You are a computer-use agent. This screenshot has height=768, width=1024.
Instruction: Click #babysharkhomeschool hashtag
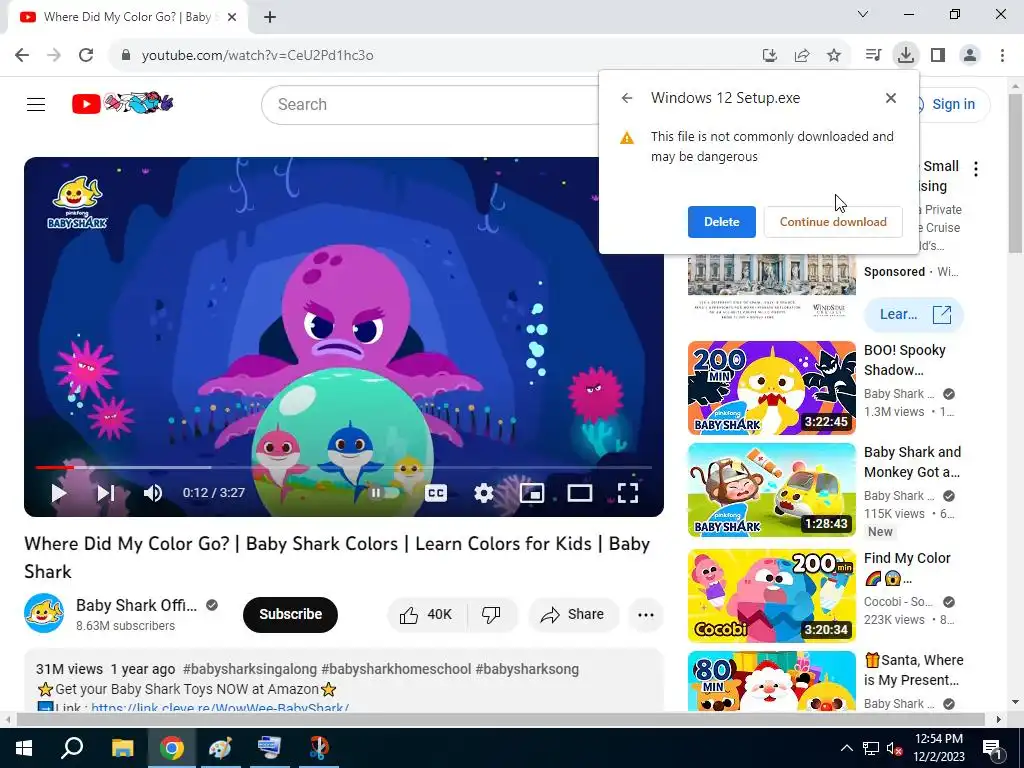(x=396, y=669)
